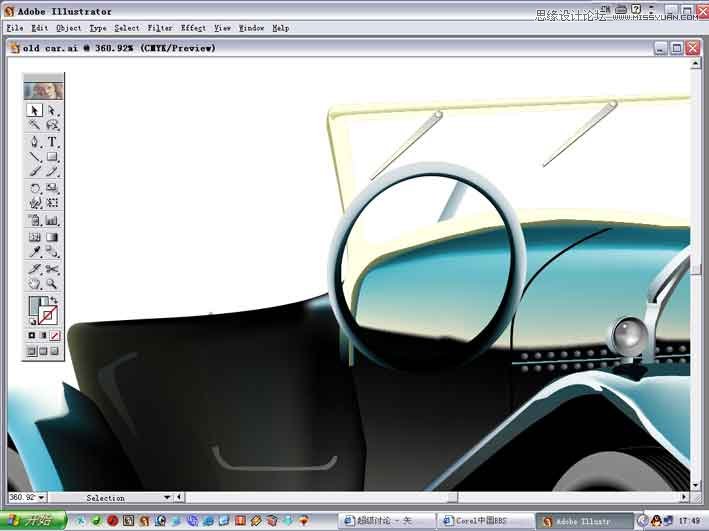Select the Rotate tool

(x=34, y=188)
